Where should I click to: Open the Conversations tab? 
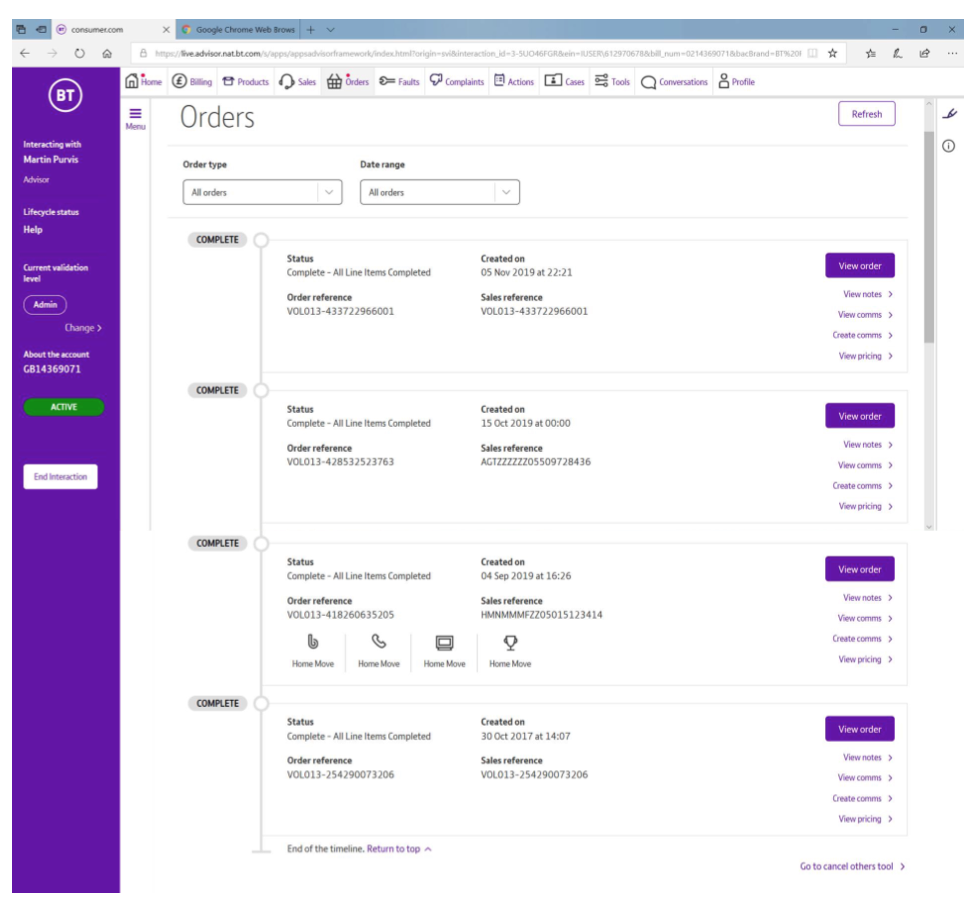click(x=674, y=82)
